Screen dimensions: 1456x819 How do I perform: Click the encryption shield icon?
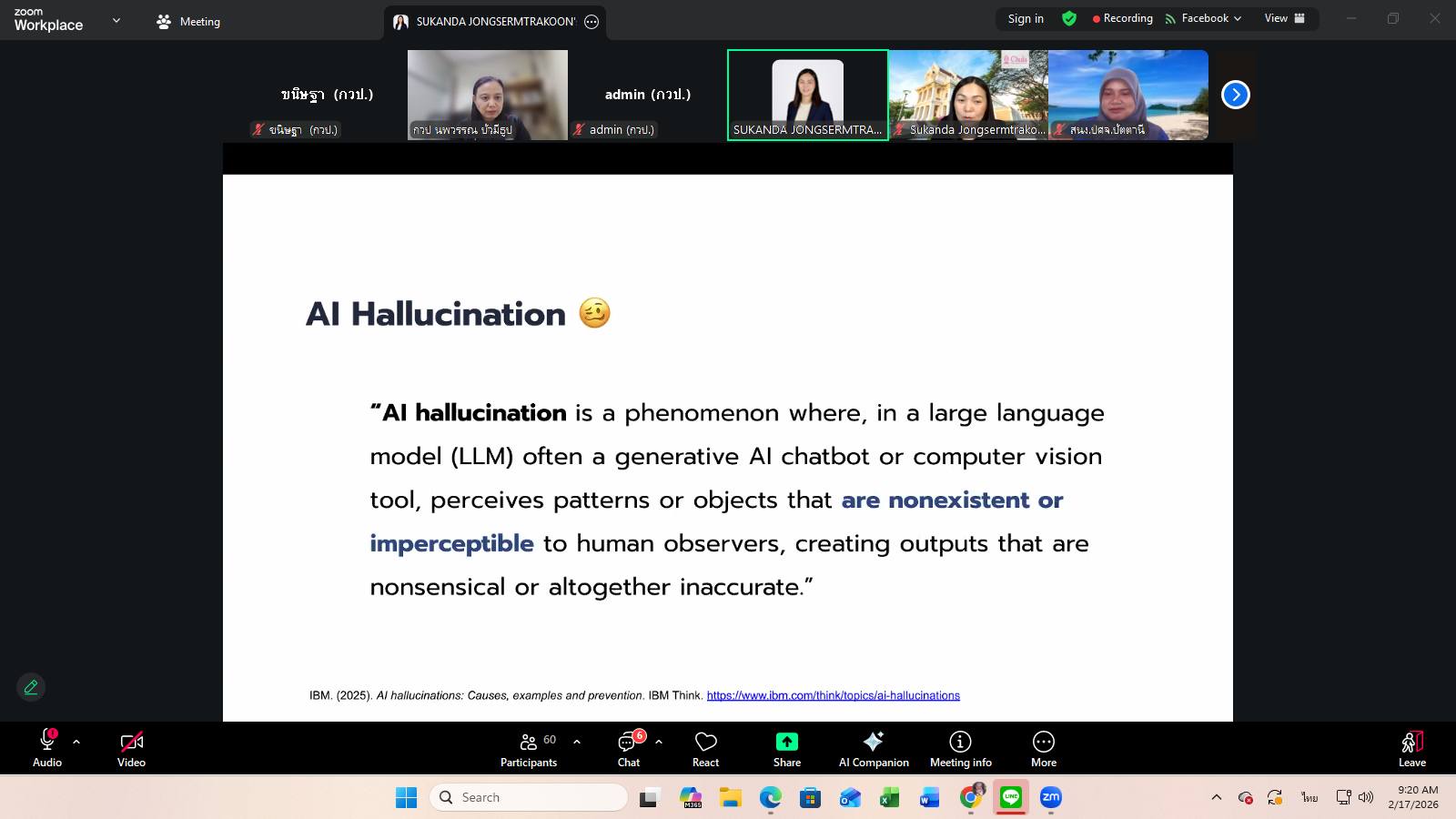pos(1069,18)
